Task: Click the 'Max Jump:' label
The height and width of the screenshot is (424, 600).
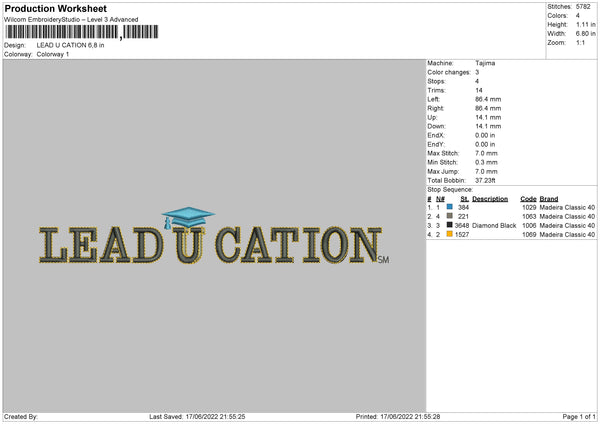Action: click(443, 172)
